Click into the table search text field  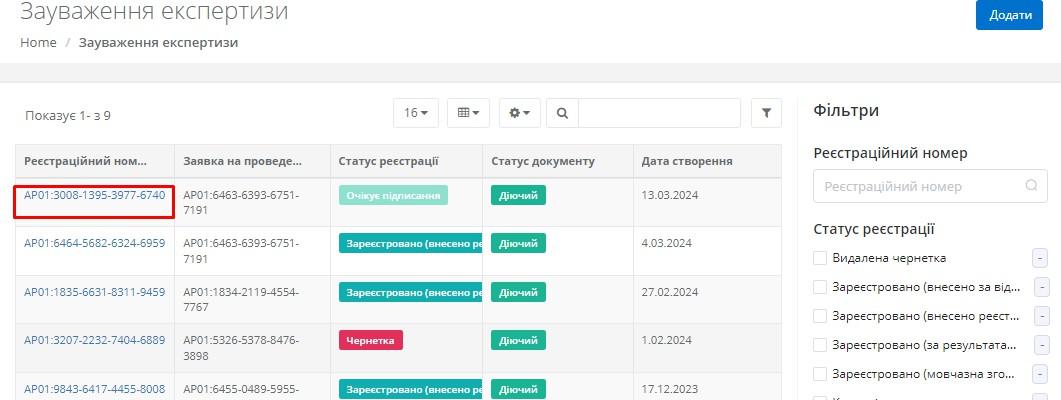tap(658, 113)
